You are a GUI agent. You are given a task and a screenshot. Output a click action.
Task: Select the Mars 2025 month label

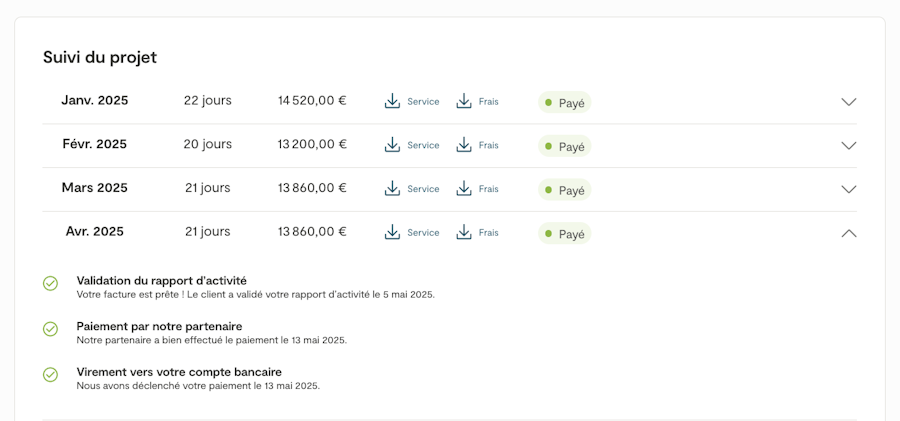click(x=95, y=188)
